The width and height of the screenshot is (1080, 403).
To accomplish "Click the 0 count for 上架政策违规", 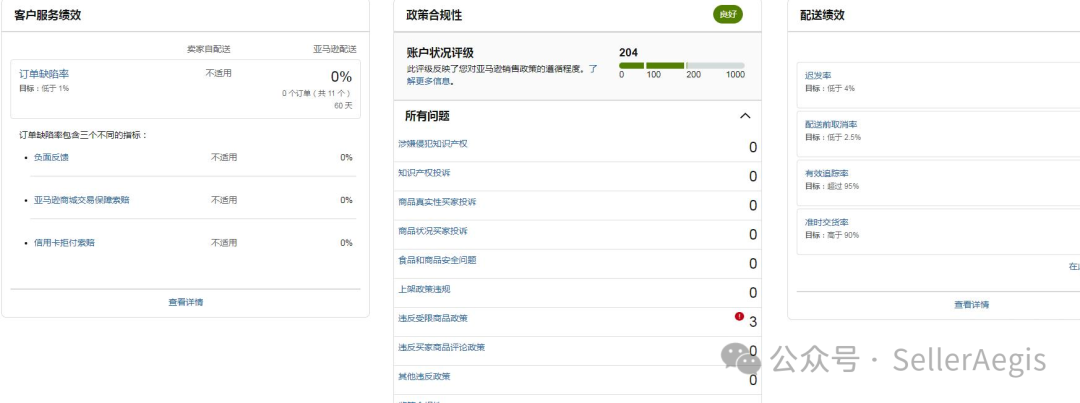I will pyautogui.click(x=753, y=293).
